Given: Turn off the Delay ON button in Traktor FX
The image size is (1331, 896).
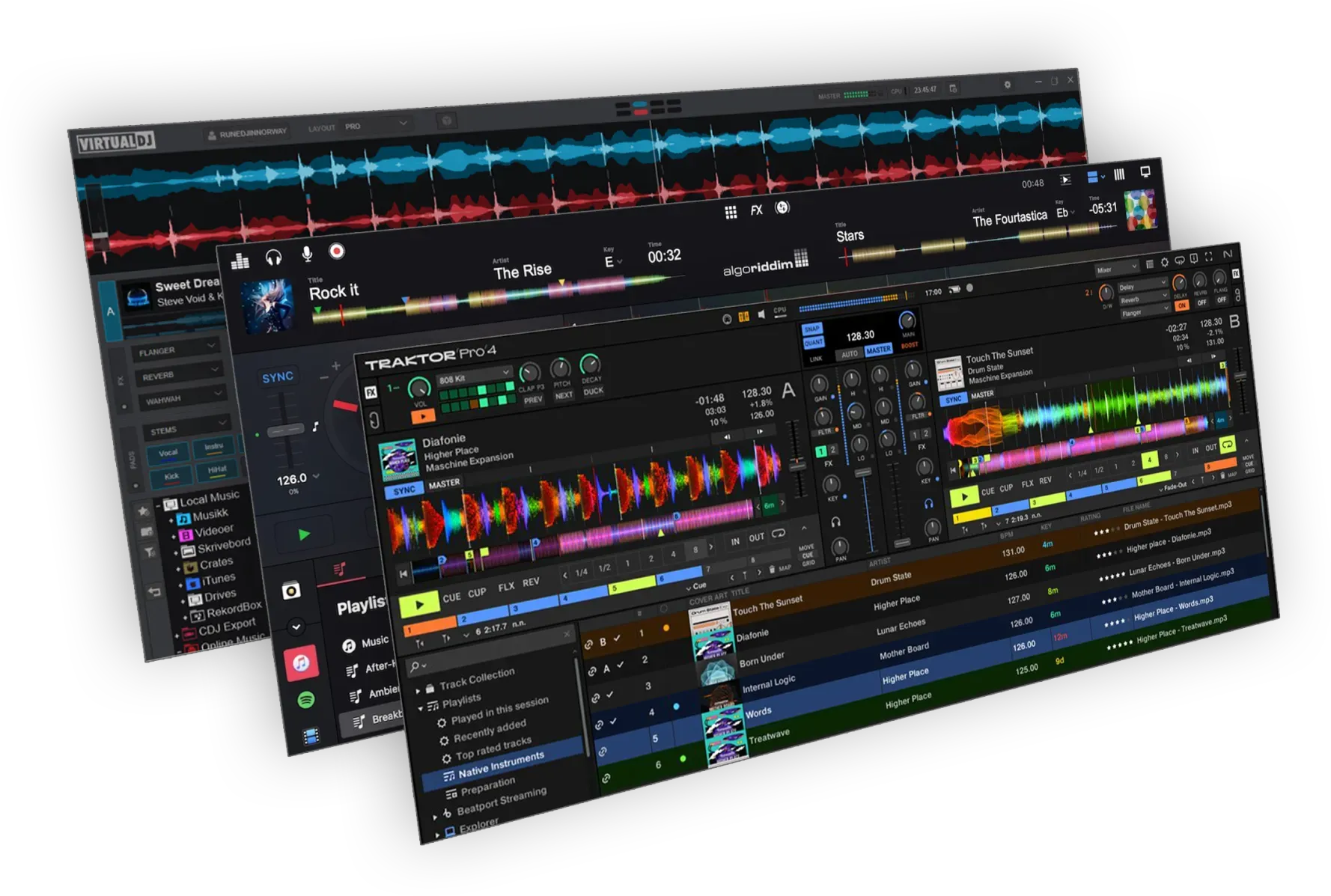Looking at the screenshot, I should [x=1181, y=305].
